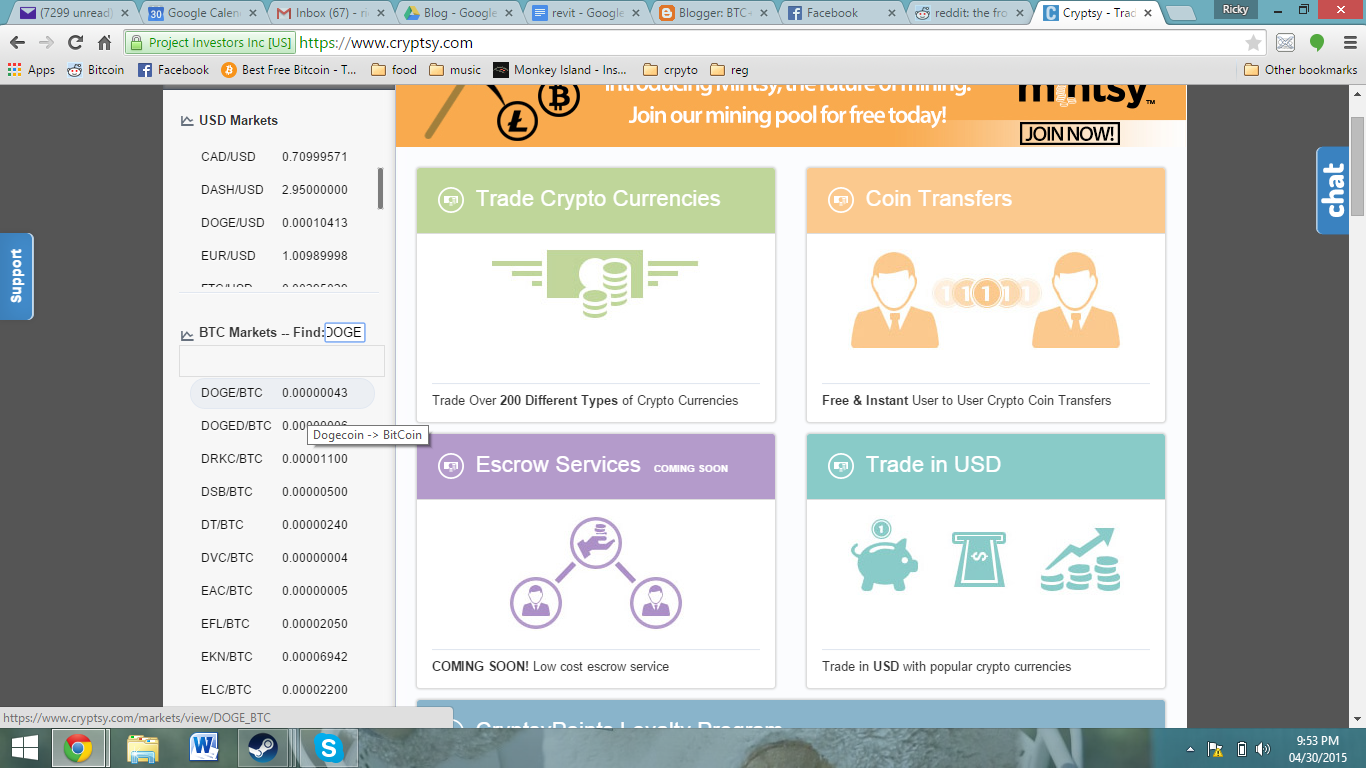Click the USD Markets list scrollbar

tap(380, 188)
